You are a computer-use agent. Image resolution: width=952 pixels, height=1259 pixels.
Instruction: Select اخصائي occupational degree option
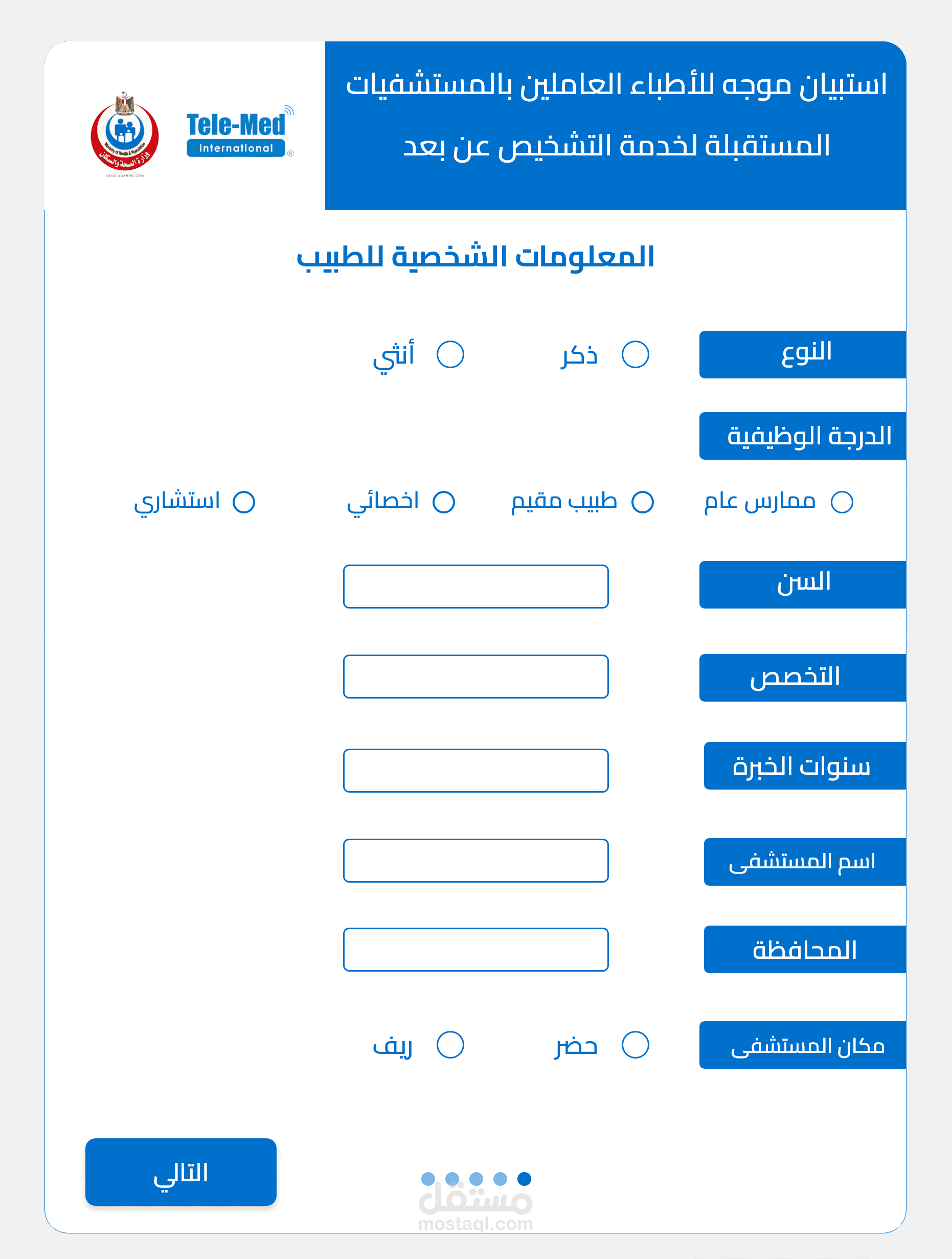tap(444, 502)
